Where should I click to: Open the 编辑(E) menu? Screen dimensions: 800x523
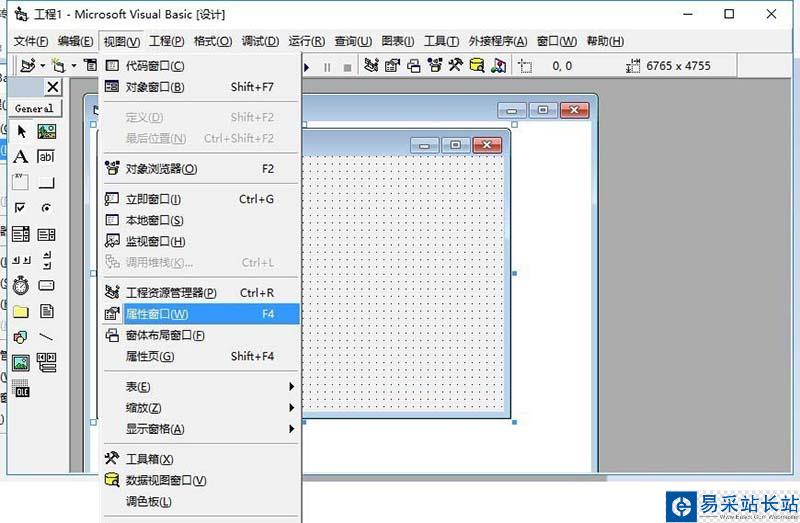pos(76,41)
